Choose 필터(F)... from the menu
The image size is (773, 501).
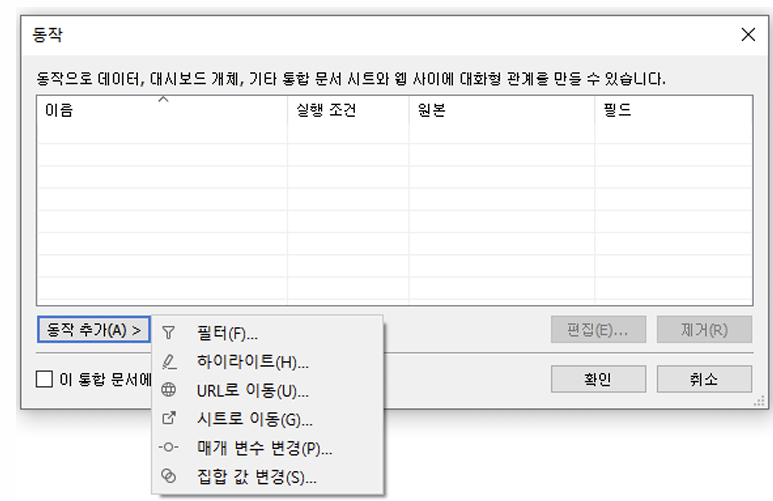coord(267,333)
